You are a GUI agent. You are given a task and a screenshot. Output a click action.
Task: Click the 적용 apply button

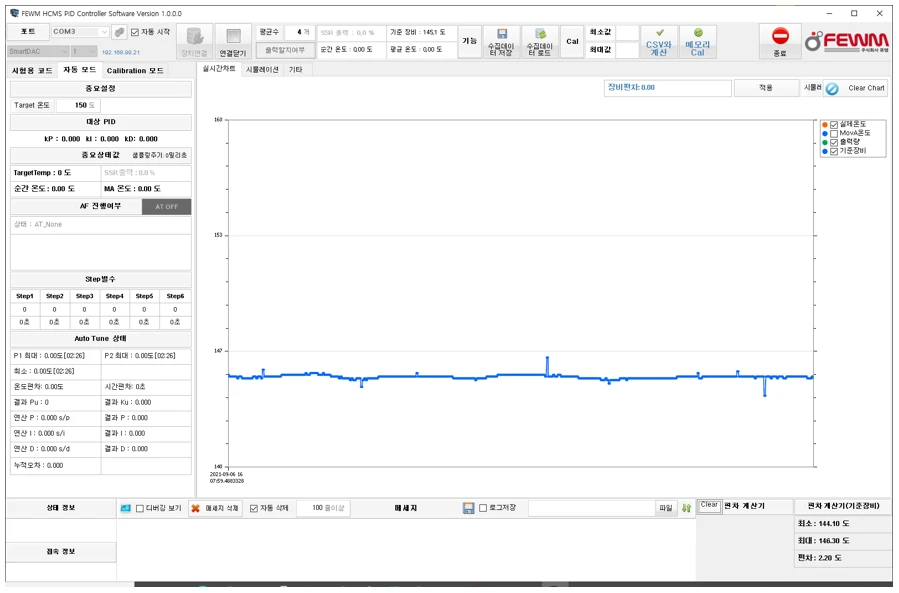click(x=766, y=88)
